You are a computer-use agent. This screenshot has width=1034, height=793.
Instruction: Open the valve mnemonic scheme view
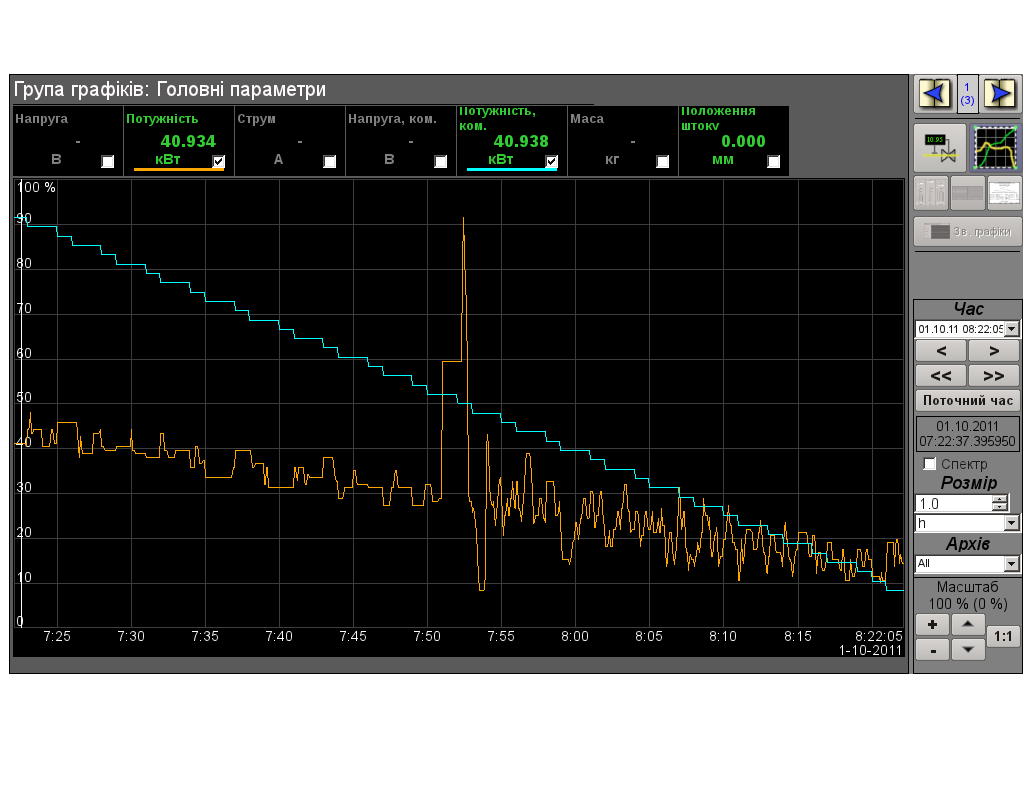click(x=939, y=148)
